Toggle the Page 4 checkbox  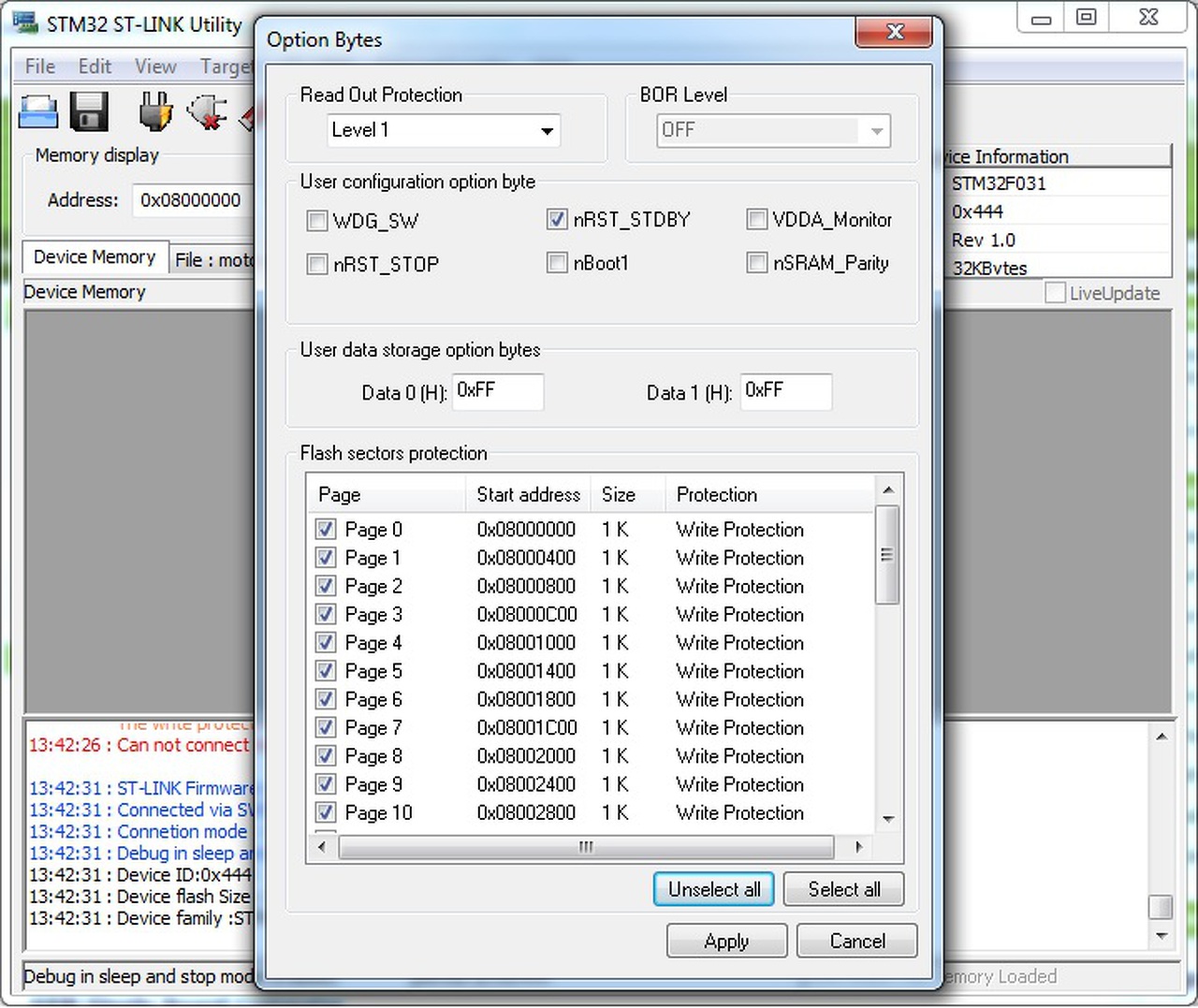[x=326, y=643]
